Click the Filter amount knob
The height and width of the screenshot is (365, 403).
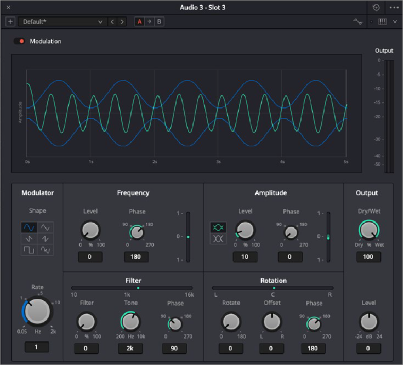pyautogui.click(x=86, y=322)
